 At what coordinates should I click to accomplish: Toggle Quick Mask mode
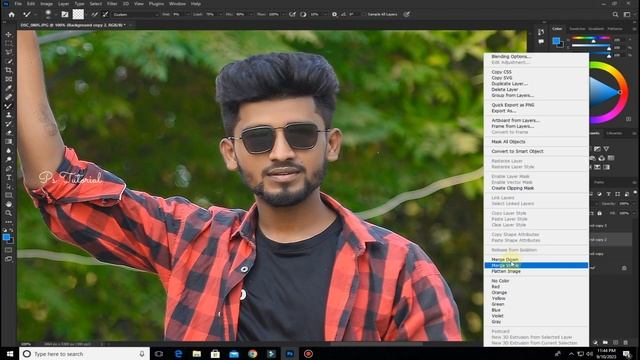[9, 250]
